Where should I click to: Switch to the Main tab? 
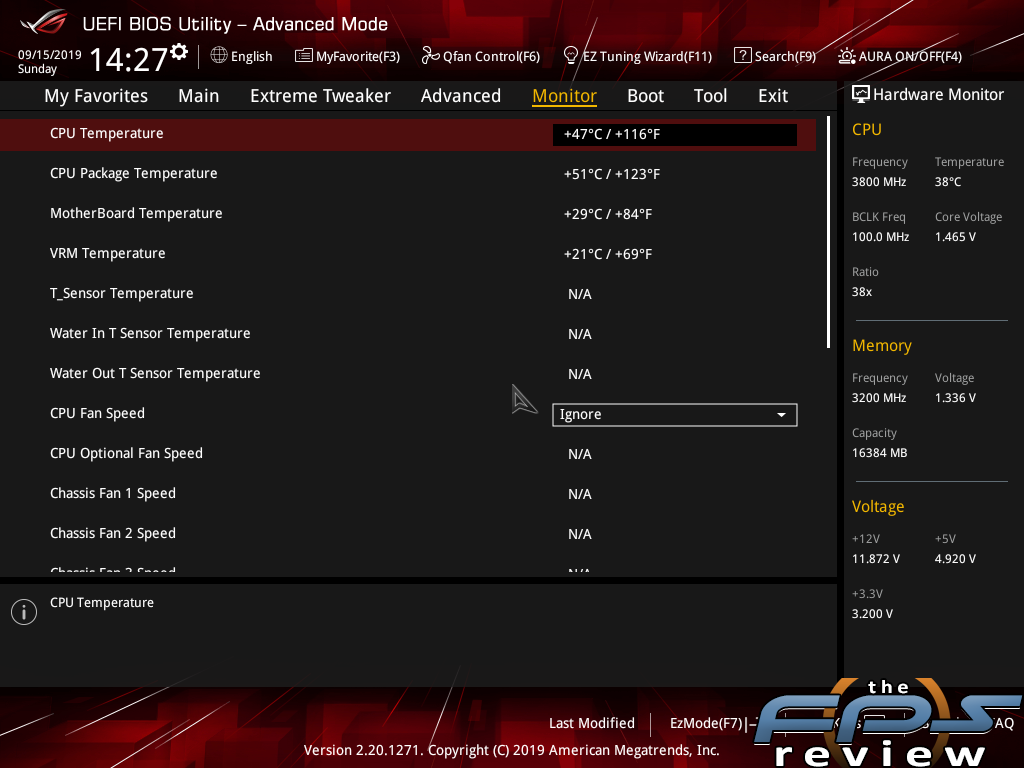[199, 95]
